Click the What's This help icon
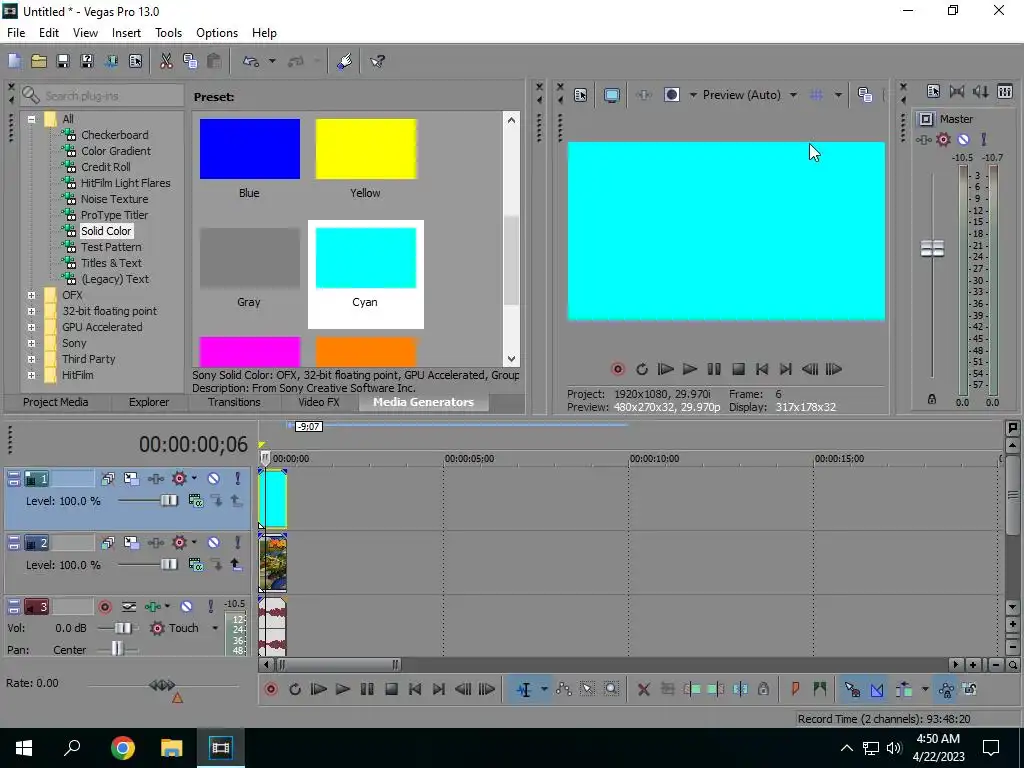 tap(377, 61)
